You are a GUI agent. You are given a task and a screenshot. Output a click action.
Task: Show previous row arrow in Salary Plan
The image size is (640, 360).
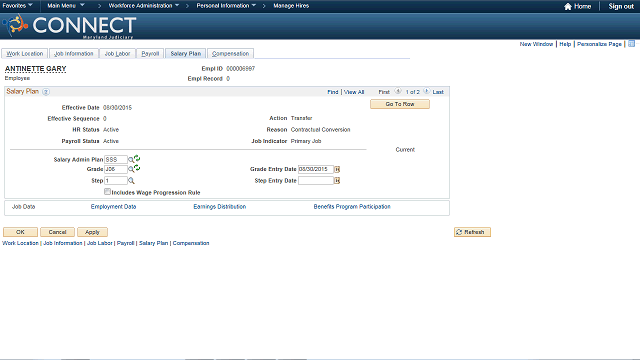398,91
